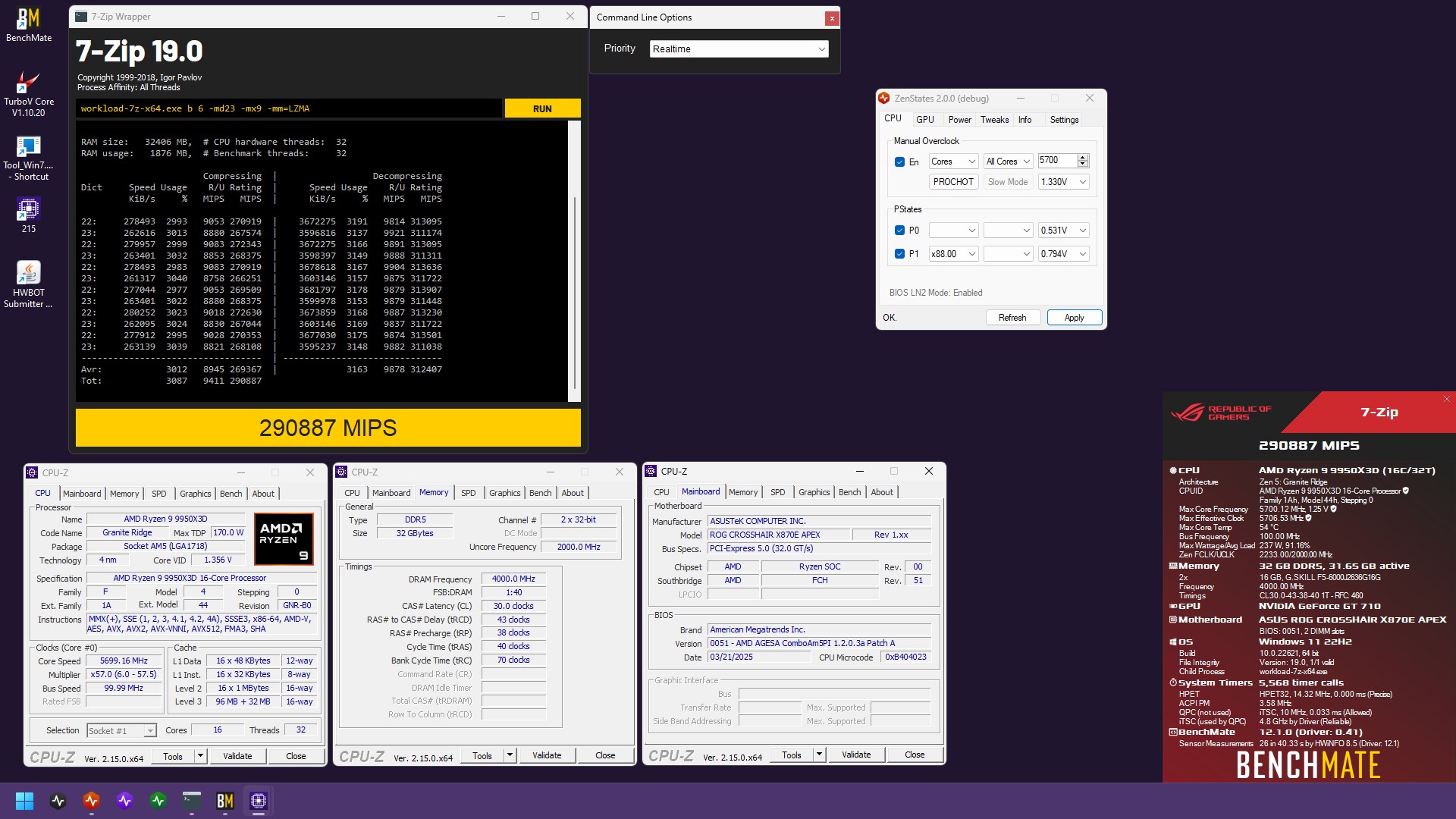The image size is (1456, 819).
Task: Open the Info tab in ZenStates
Action: pos(1025,120)
